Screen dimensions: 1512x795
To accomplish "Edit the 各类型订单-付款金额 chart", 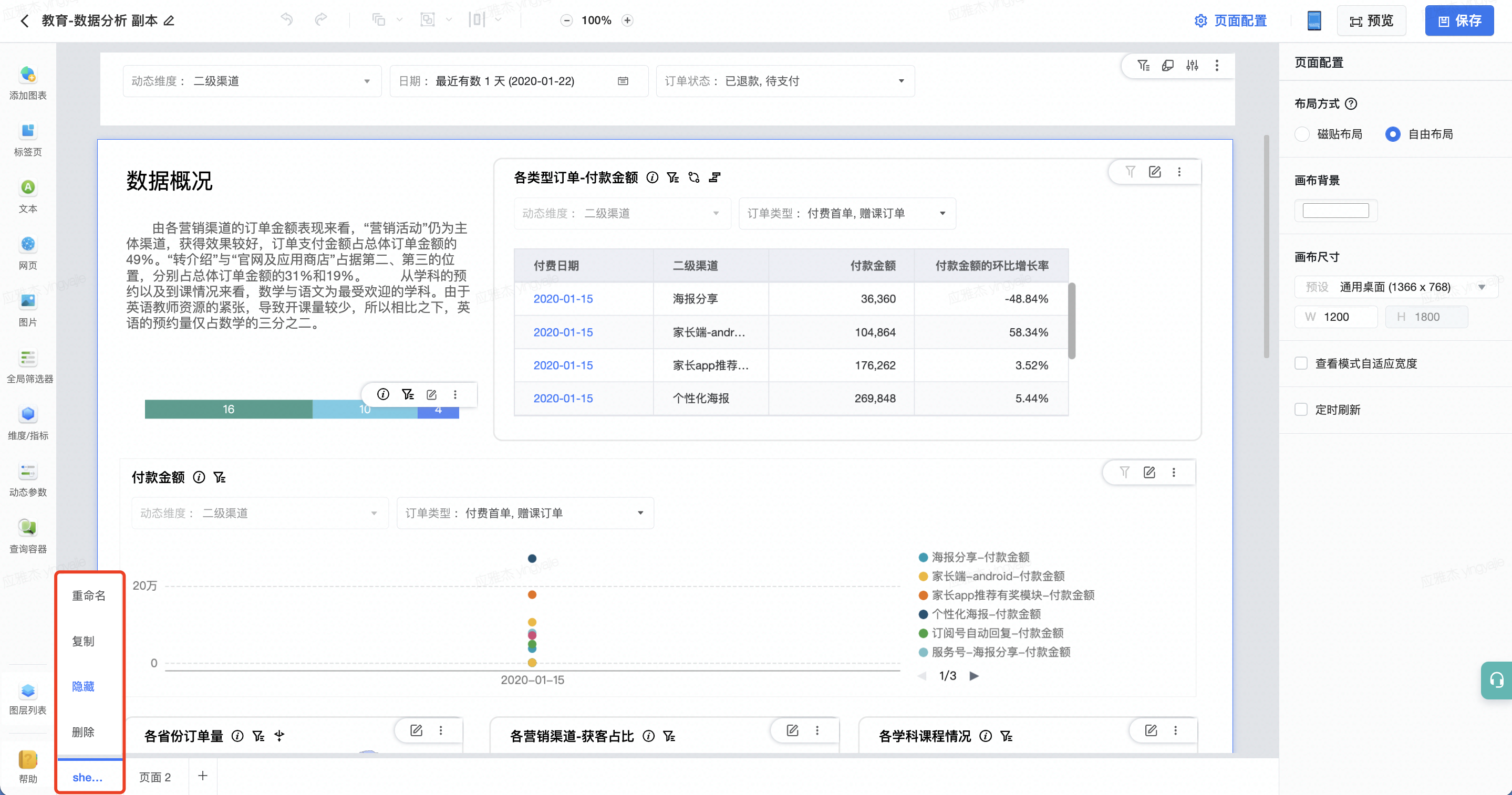I will click(1155, 172).
